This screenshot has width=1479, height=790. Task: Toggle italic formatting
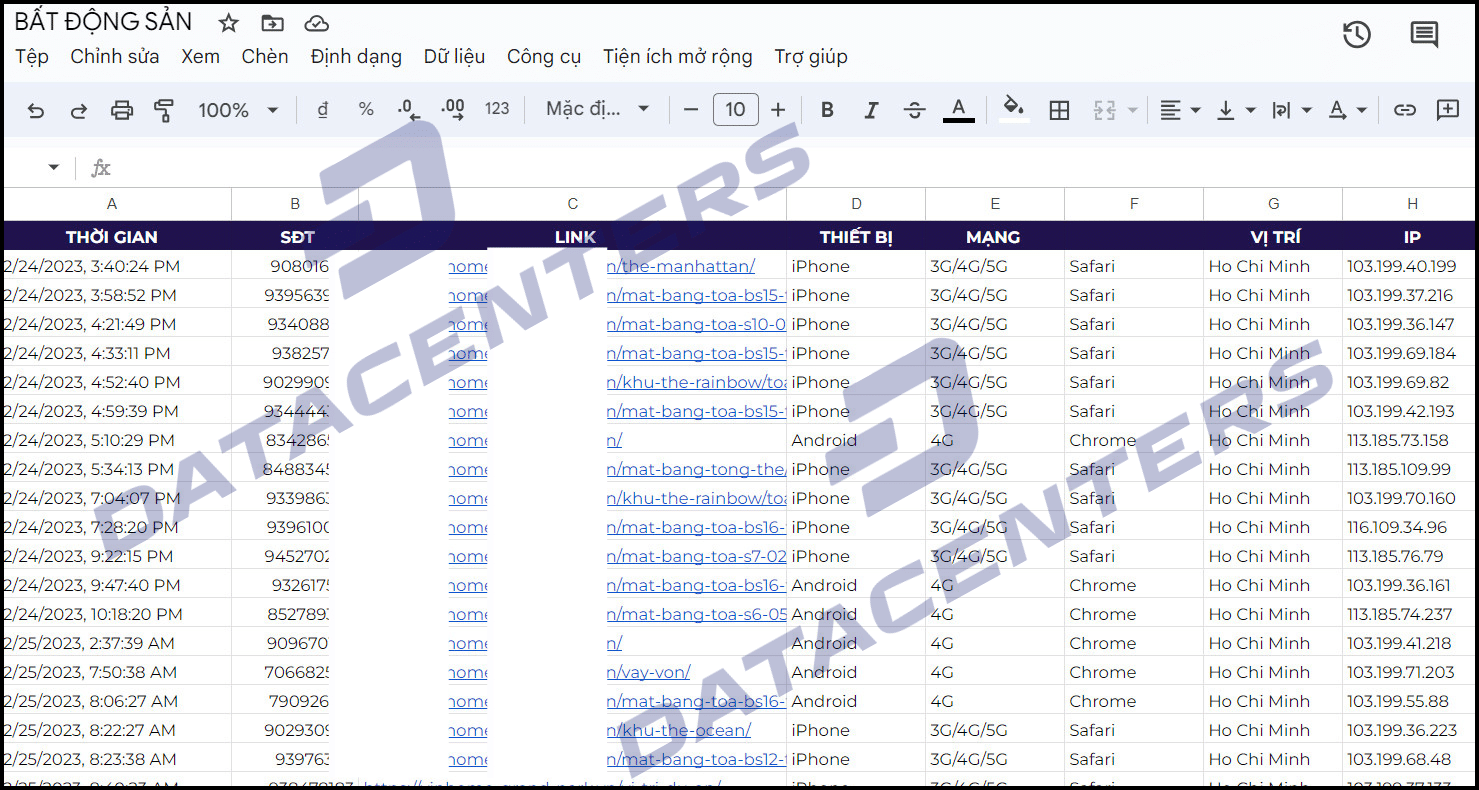tap(871, 110)
